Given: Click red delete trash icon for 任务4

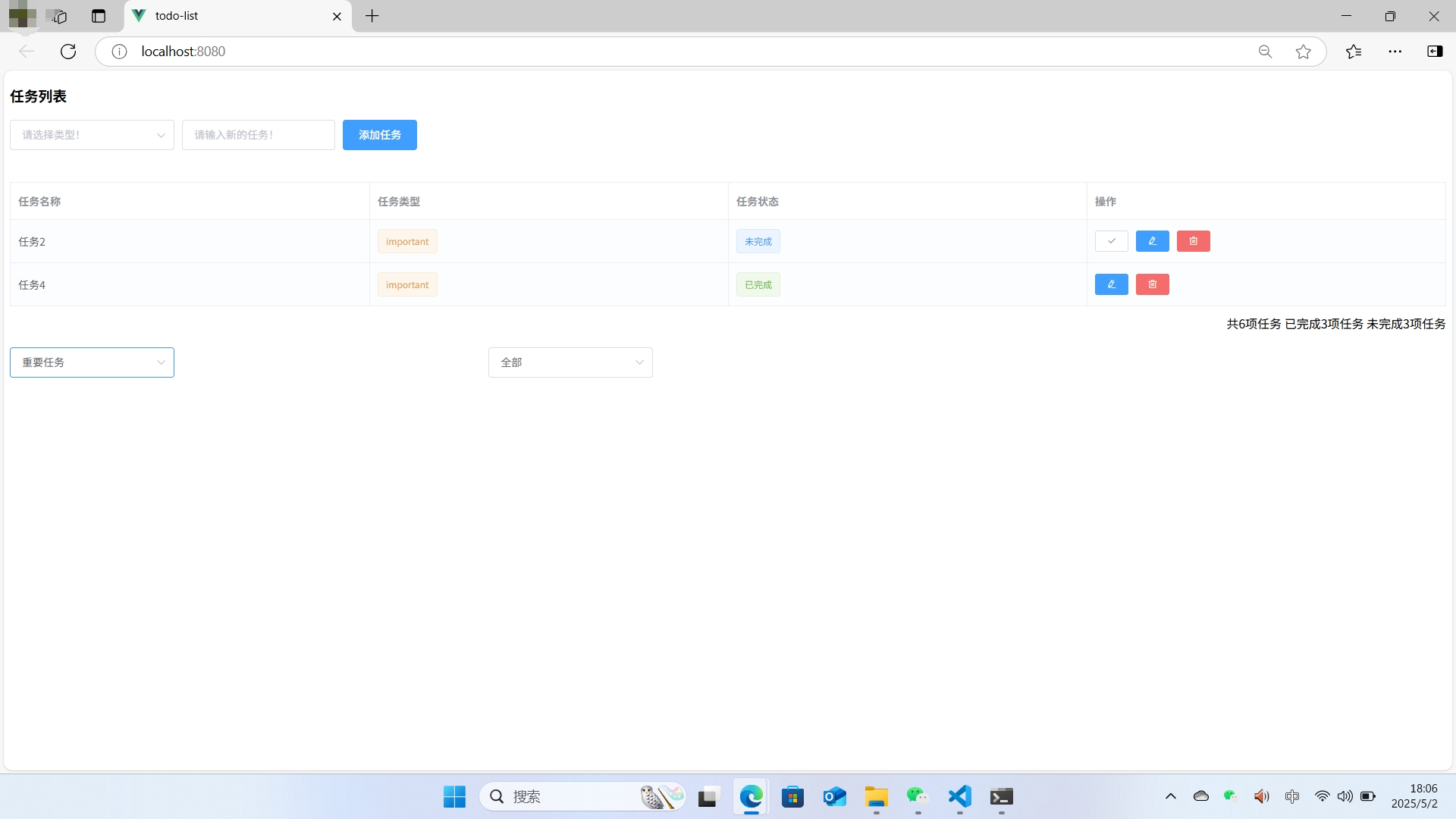Looking at the screenshot, I should click(x=1152, y=284).
